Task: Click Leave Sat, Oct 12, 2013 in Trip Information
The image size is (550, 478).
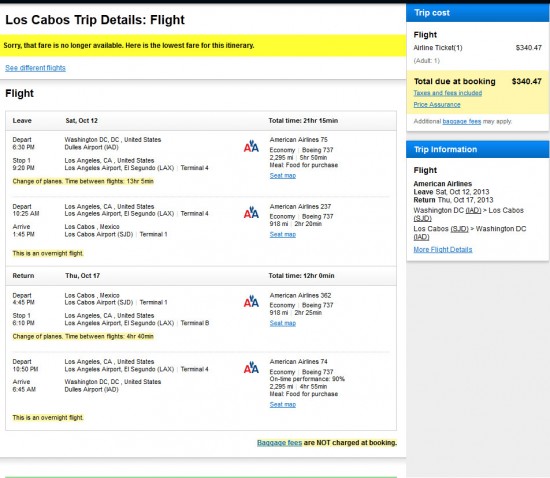Action: pos(451,192)
